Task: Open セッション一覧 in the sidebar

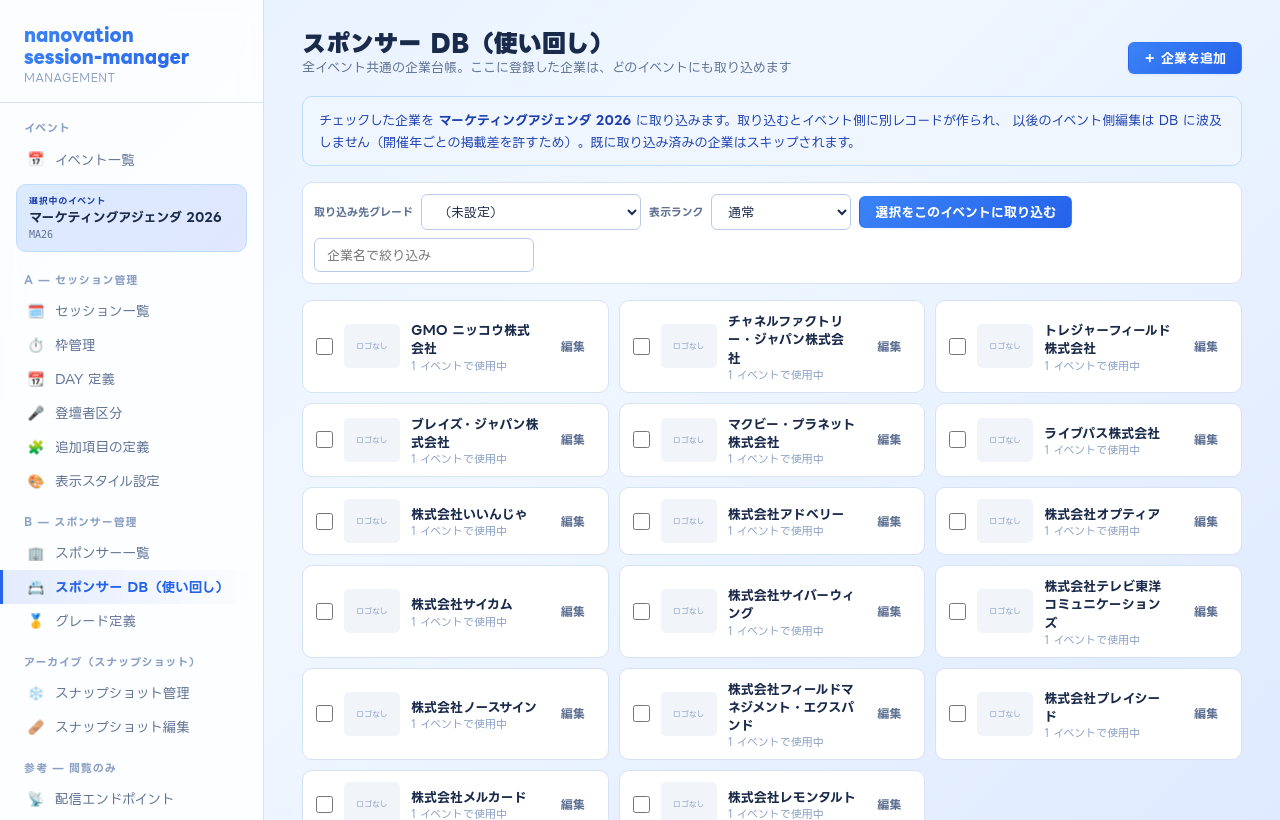Action: [x=131, y=311]
